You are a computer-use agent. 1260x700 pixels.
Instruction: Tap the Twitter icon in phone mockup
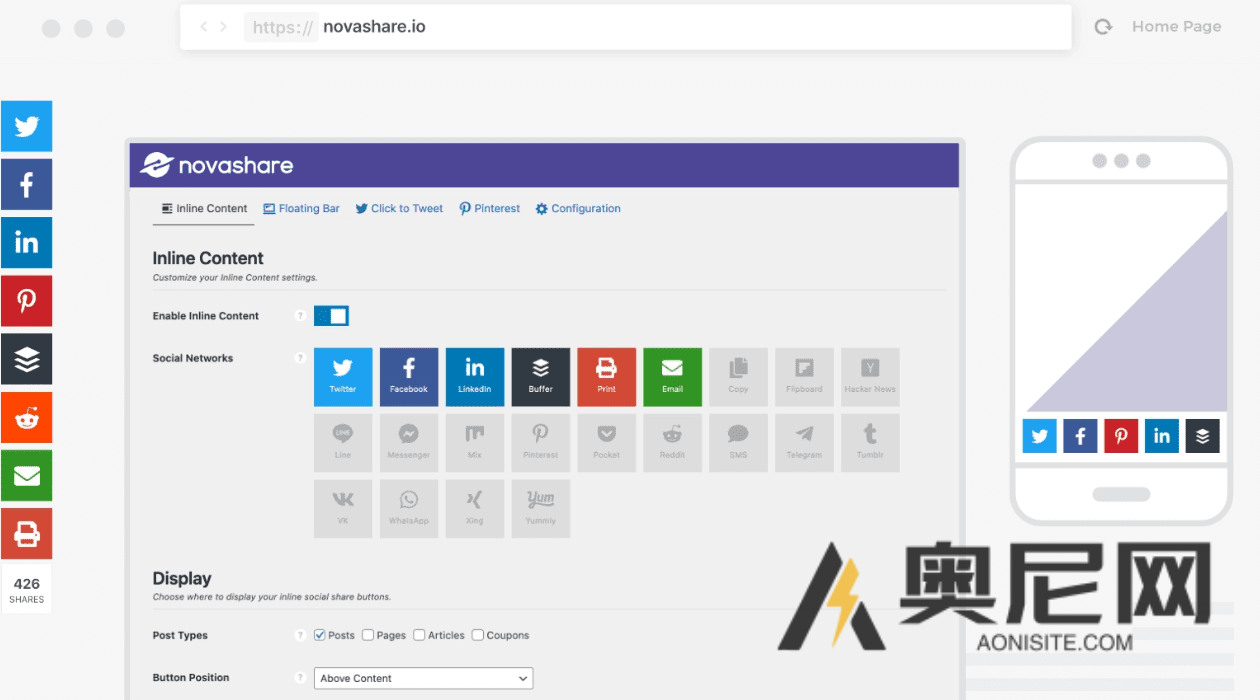coord(1040,436)
